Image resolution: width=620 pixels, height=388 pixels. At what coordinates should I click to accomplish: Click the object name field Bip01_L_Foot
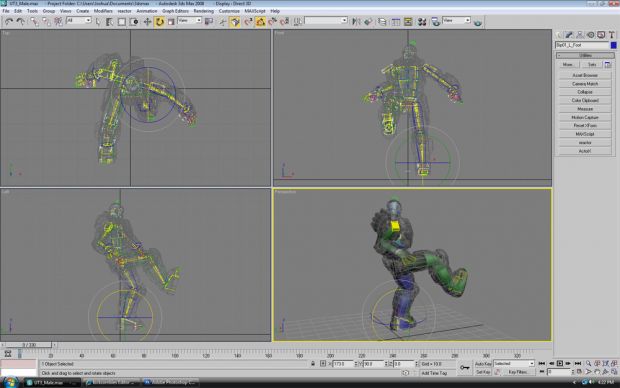tap(582, 45)
